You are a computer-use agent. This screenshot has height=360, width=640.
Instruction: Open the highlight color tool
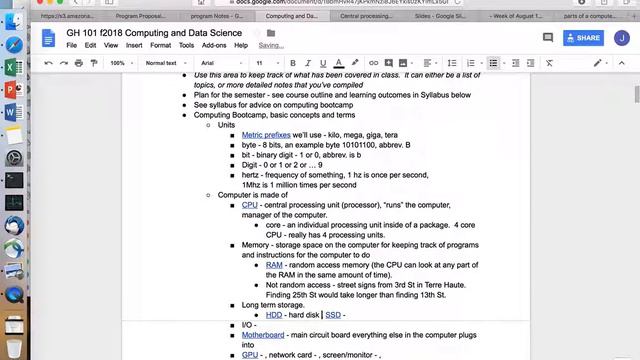355,63
